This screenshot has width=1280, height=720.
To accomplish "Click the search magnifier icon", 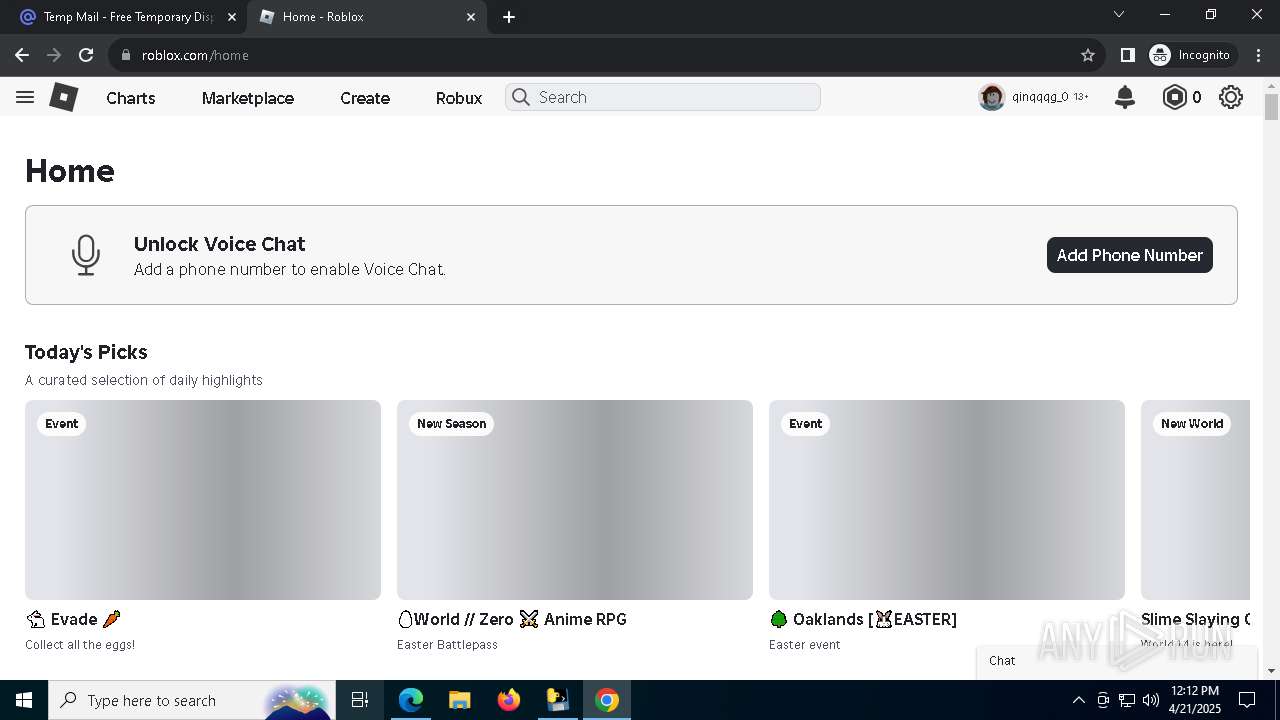I will [x=521, y=97].
